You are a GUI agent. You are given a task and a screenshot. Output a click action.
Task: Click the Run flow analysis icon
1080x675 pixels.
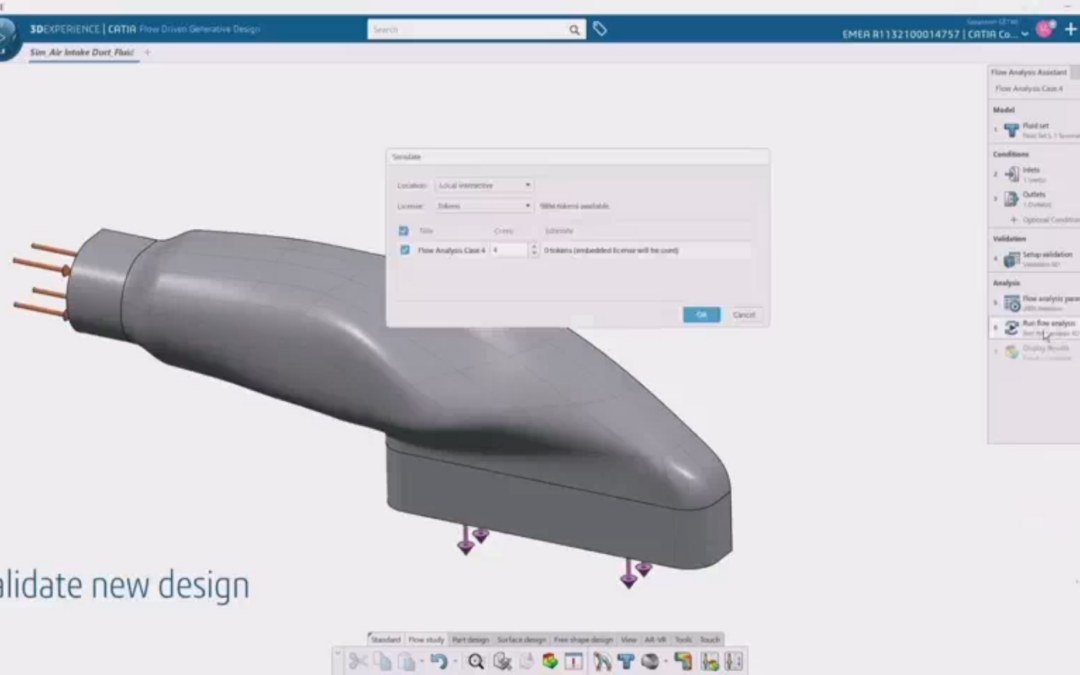click(x=1011, y=328)
